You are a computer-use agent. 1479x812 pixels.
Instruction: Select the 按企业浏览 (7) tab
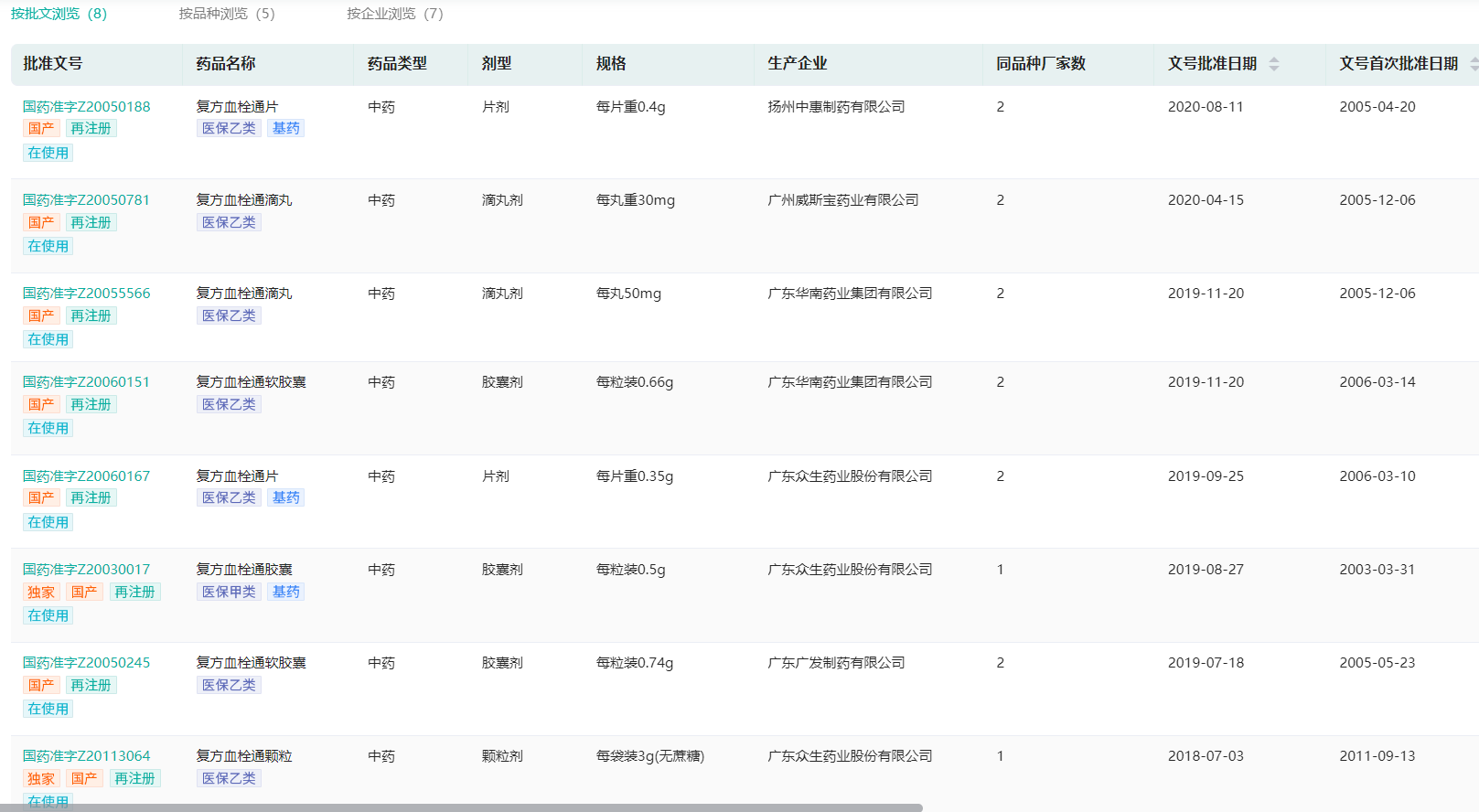[395, 14]
